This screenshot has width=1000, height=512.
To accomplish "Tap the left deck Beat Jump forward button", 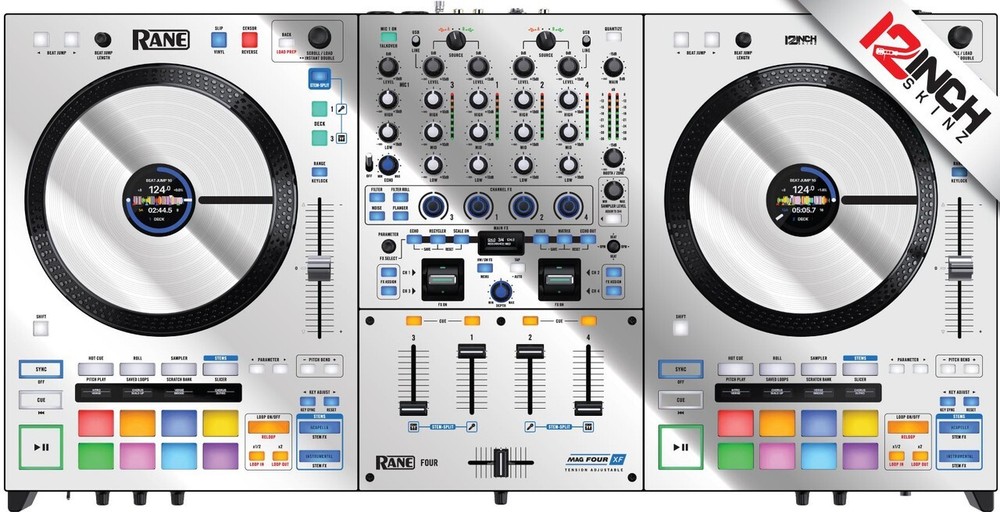I will tap(71, 40).
